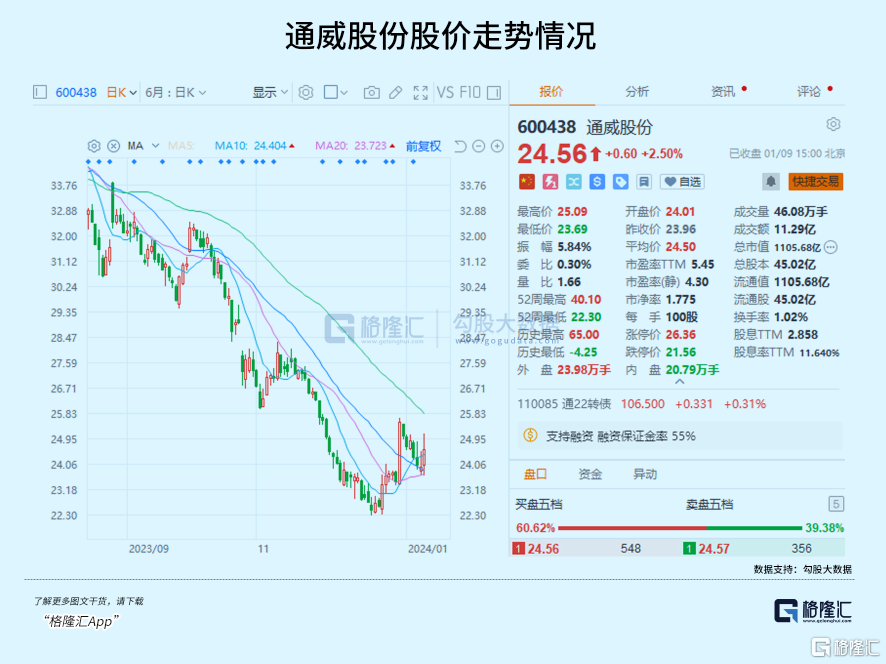The height and width of the screenshot is (664, 886).
Task: Enter fullscreen chart mode
Action: 420,92
